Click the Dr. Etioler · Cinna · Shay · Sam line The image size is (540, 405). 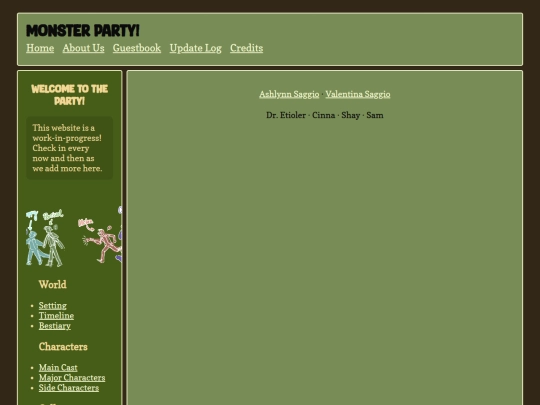pyautogui.click(x=324, y=115)
